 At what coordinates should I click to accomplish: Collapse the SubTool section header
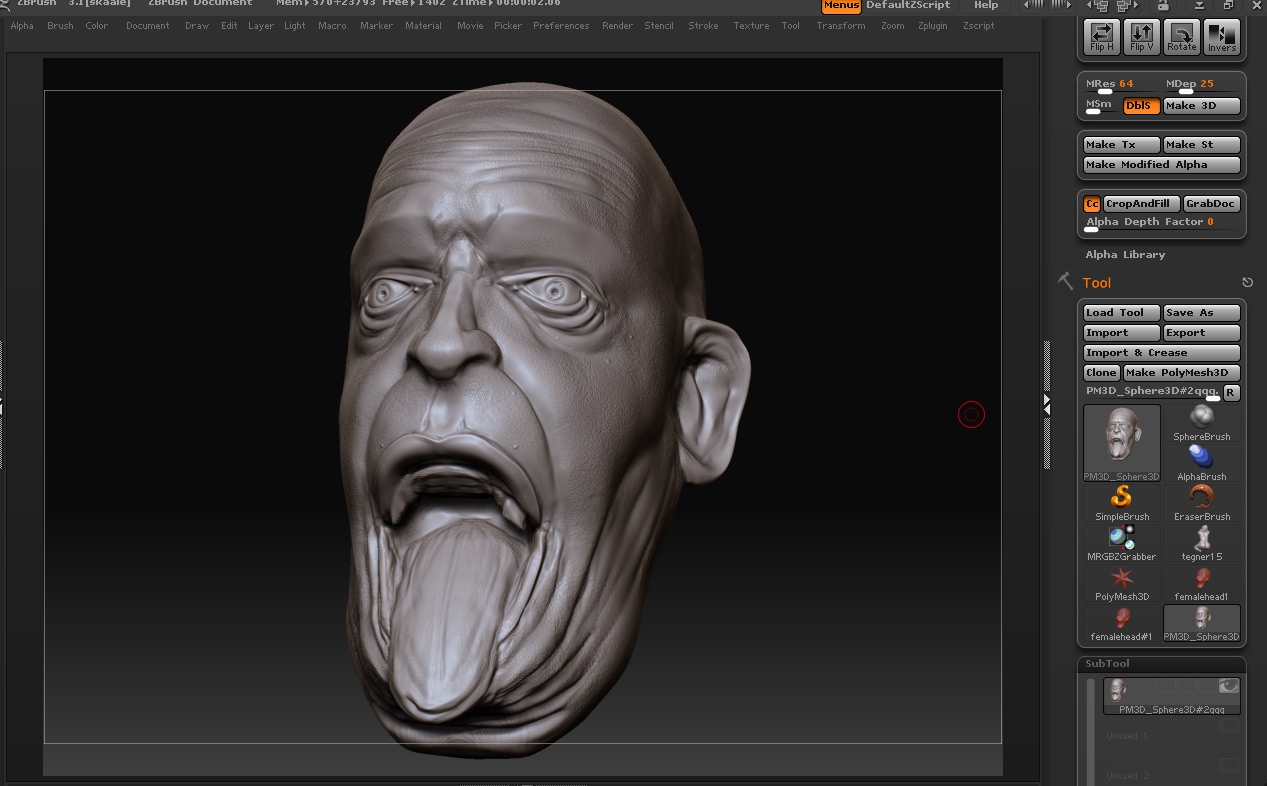[1161, 664]
